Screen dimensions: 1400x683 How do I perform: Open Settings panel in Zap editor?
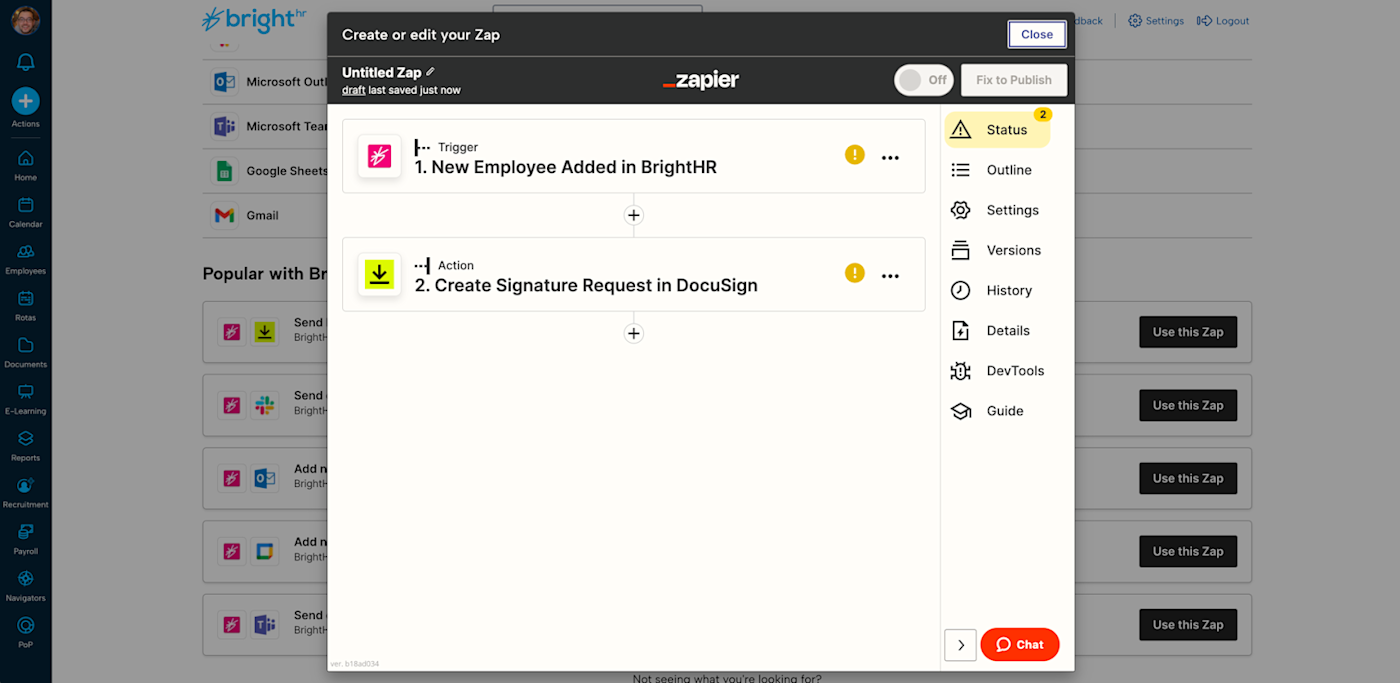[997, 210]
